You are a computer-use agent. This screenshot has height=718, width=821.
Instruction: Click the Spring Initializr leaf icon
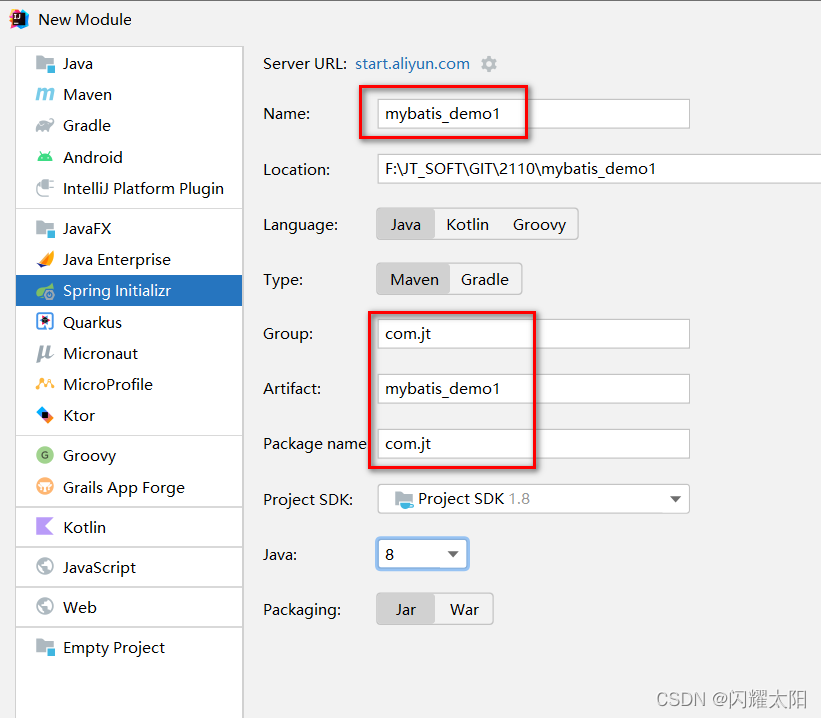point(45,291)
